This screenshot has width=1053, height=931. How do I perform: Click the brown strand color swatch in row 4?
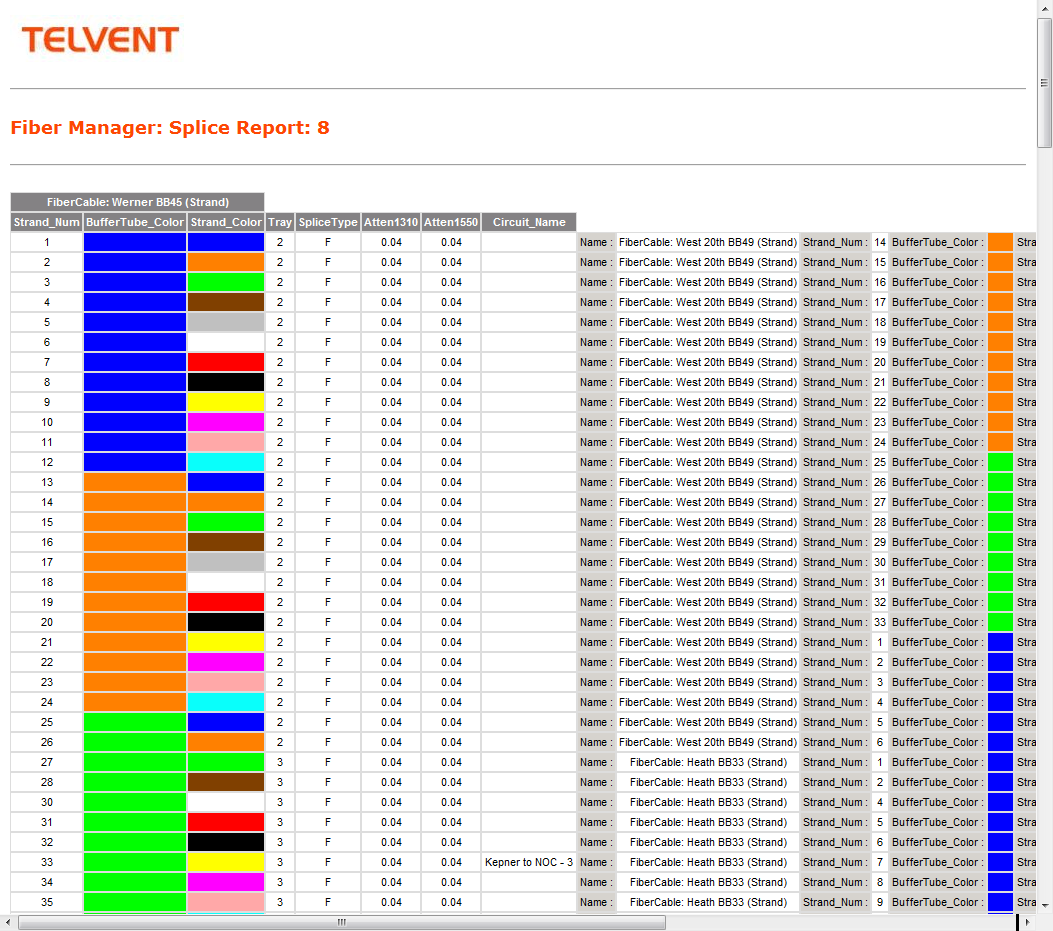pyautogui.click(x=226, y=302)
